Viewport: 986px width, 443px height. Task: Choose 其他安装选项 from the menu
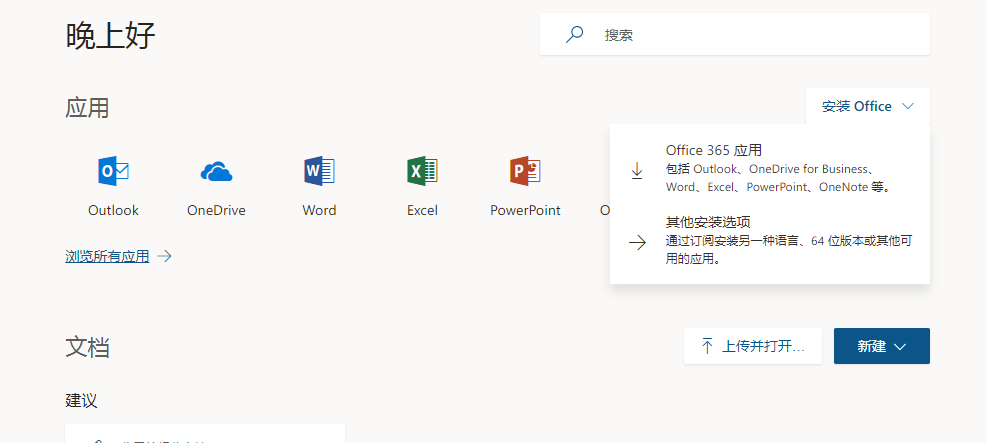click(x=770, y=241)
